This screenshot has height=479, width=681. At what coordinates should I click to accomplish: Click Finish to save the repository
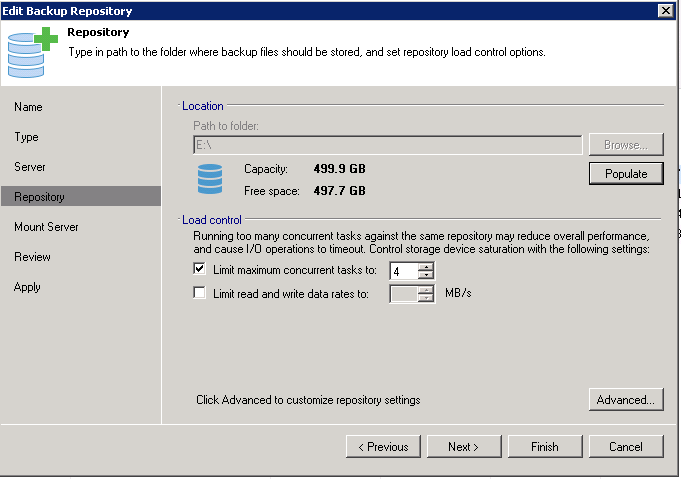tap(545, 447)
